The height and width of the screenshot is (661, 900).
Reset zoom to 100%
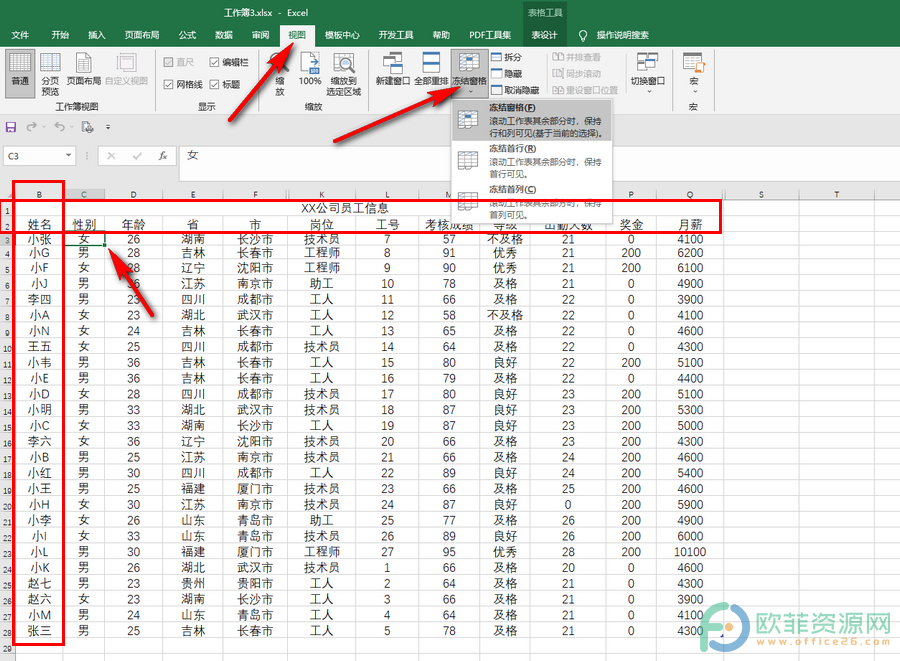(x=310, y=70)
